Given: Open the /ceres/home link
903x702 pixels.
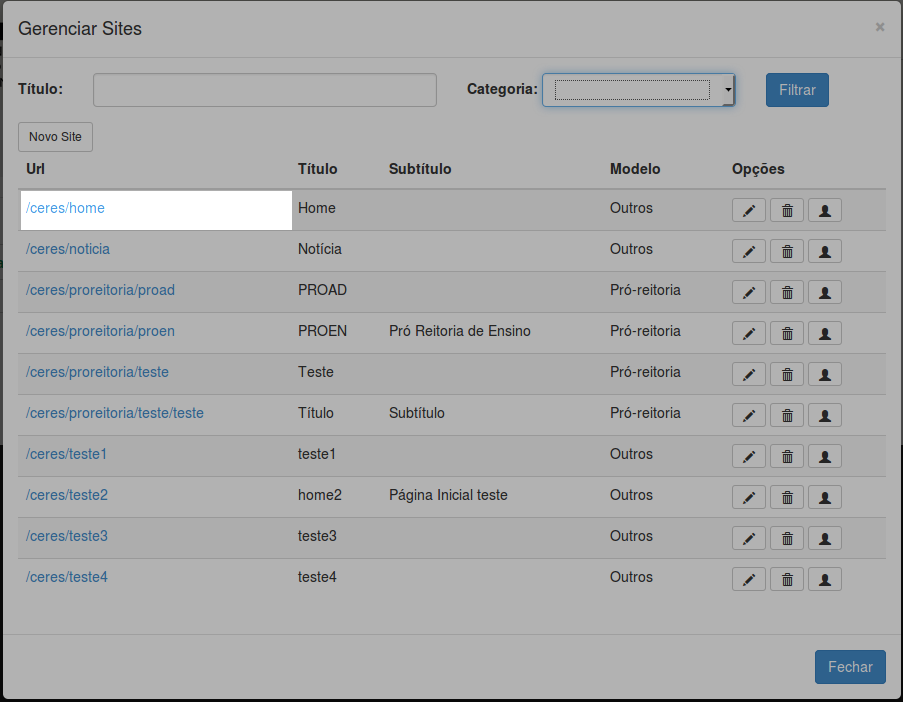Looking at the screenshot, I should click(66, 208).
